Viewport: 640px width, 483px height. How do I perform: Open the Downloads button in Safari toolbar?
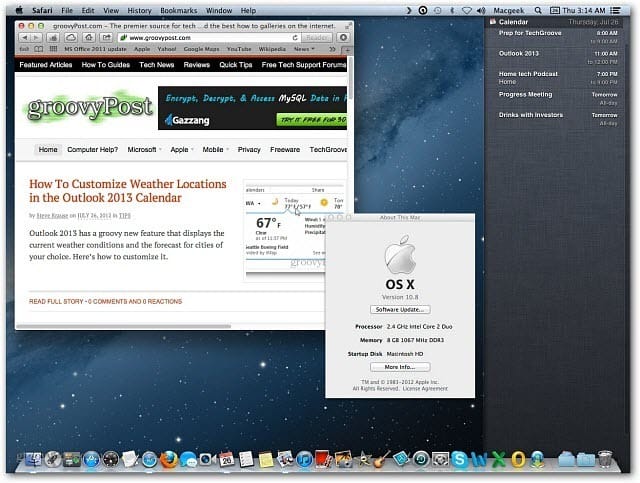344,38
